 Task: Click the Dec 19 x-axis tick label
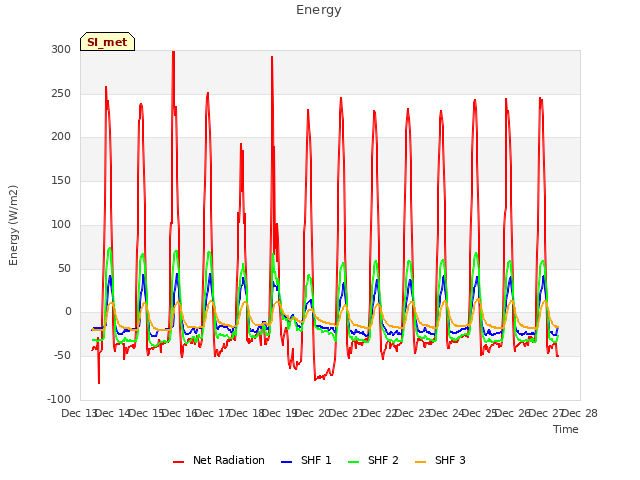coord(280,413)
